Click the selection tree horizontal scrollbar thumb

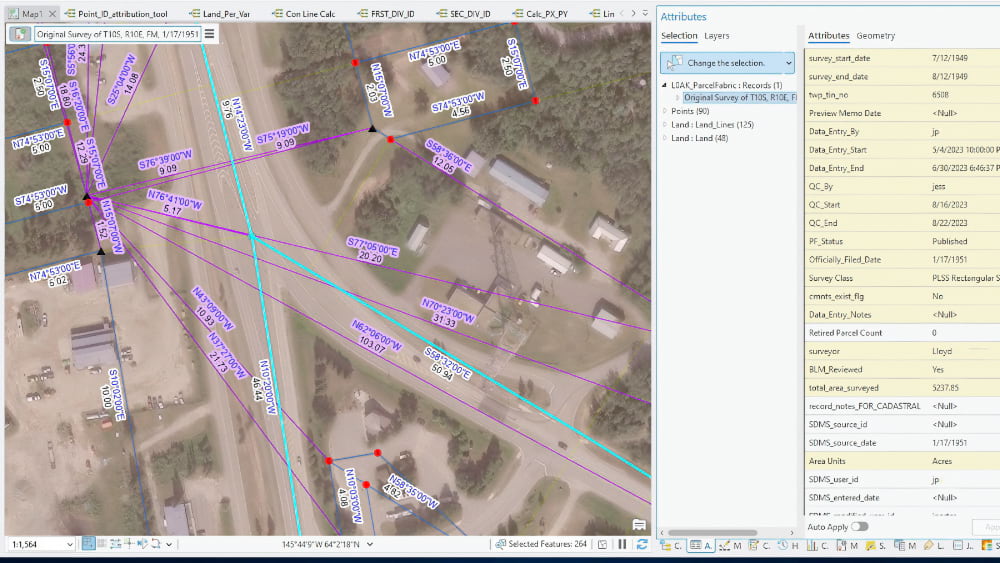pyautogui.click(x=712, y=532)
